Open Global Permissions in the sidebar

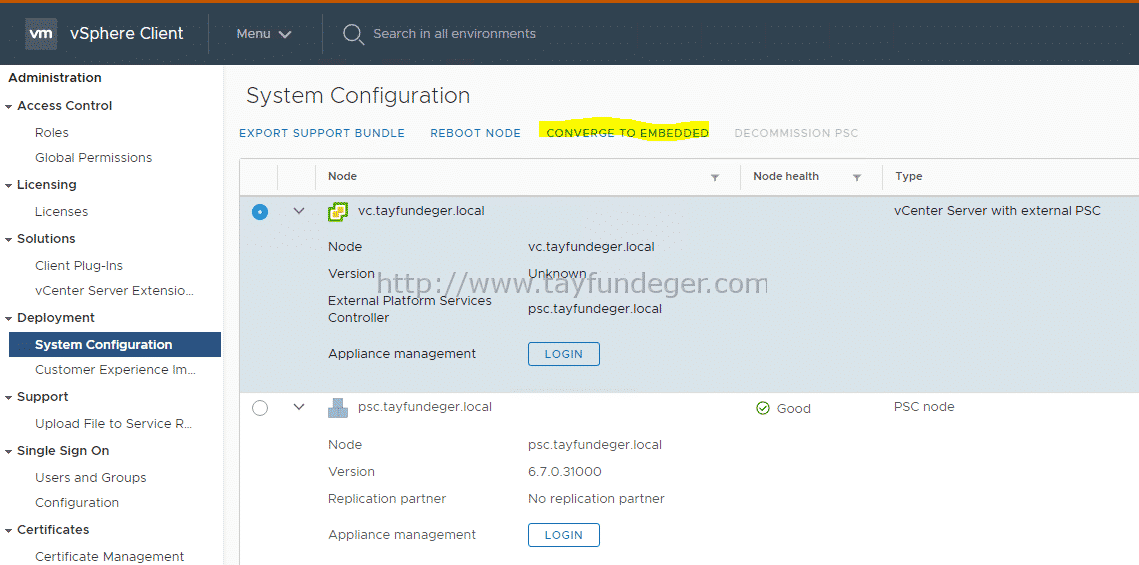point(93,158)
